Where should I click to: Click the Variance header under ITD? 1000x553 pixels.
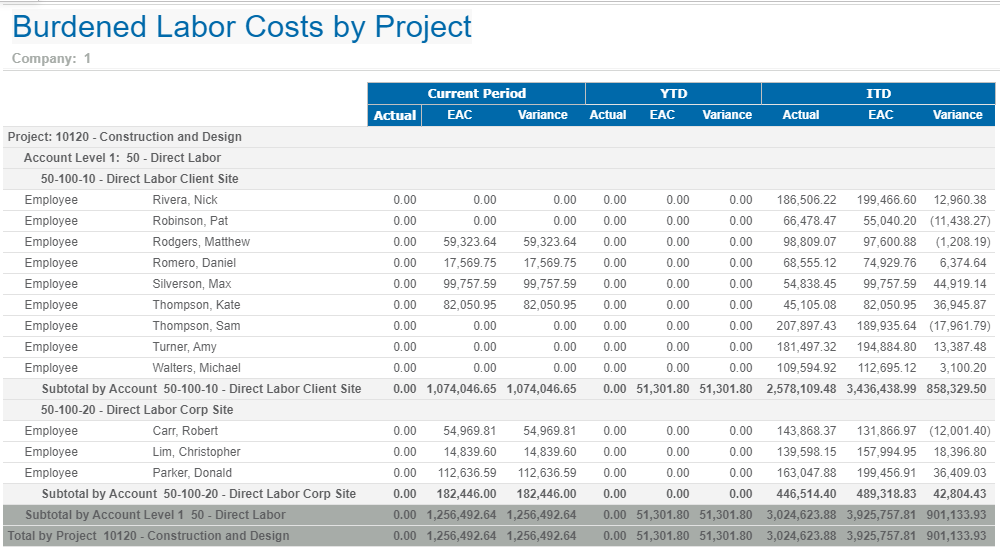click(957, 115)
